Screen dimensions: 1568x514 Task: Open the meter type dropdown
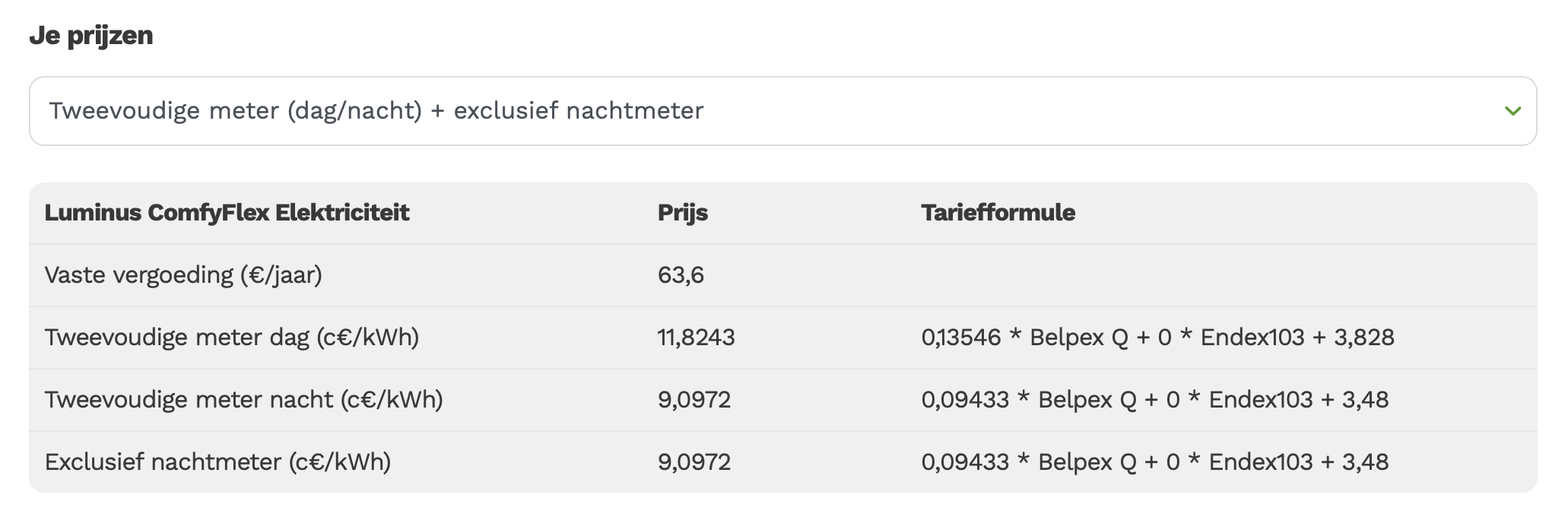[x=782, y=111]
